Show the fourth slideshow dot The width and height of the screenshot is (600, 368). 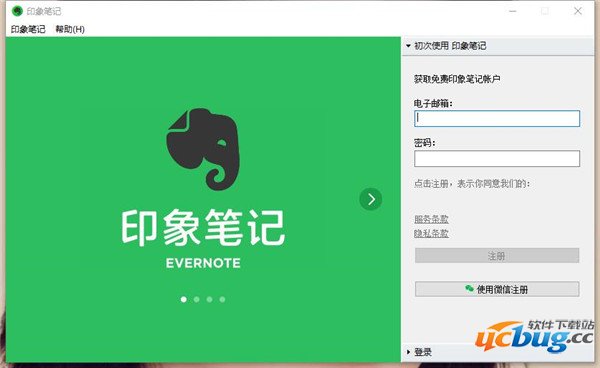(222, 299)
